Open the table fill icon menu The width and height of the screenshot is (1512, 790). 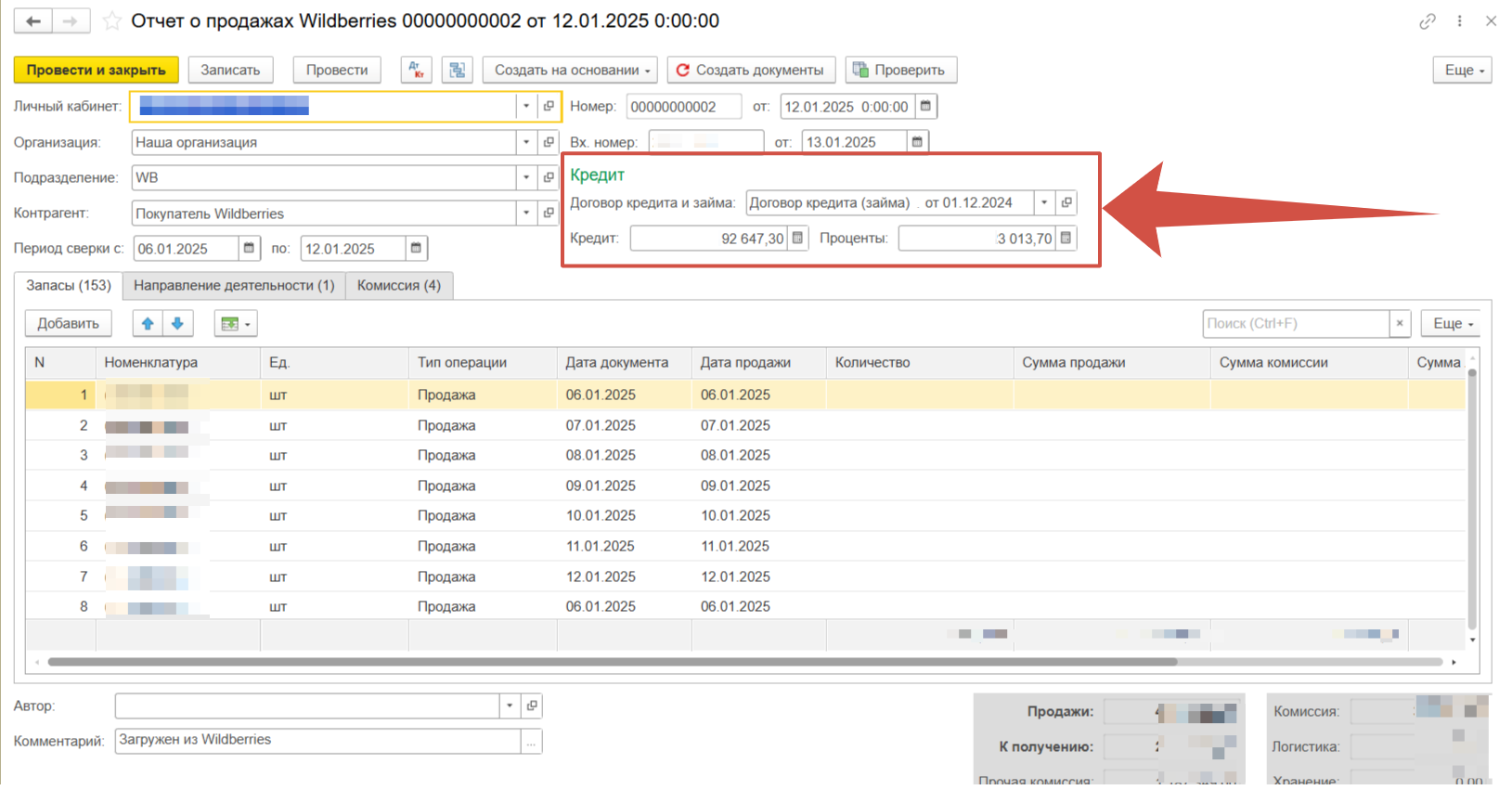point(236,323)
